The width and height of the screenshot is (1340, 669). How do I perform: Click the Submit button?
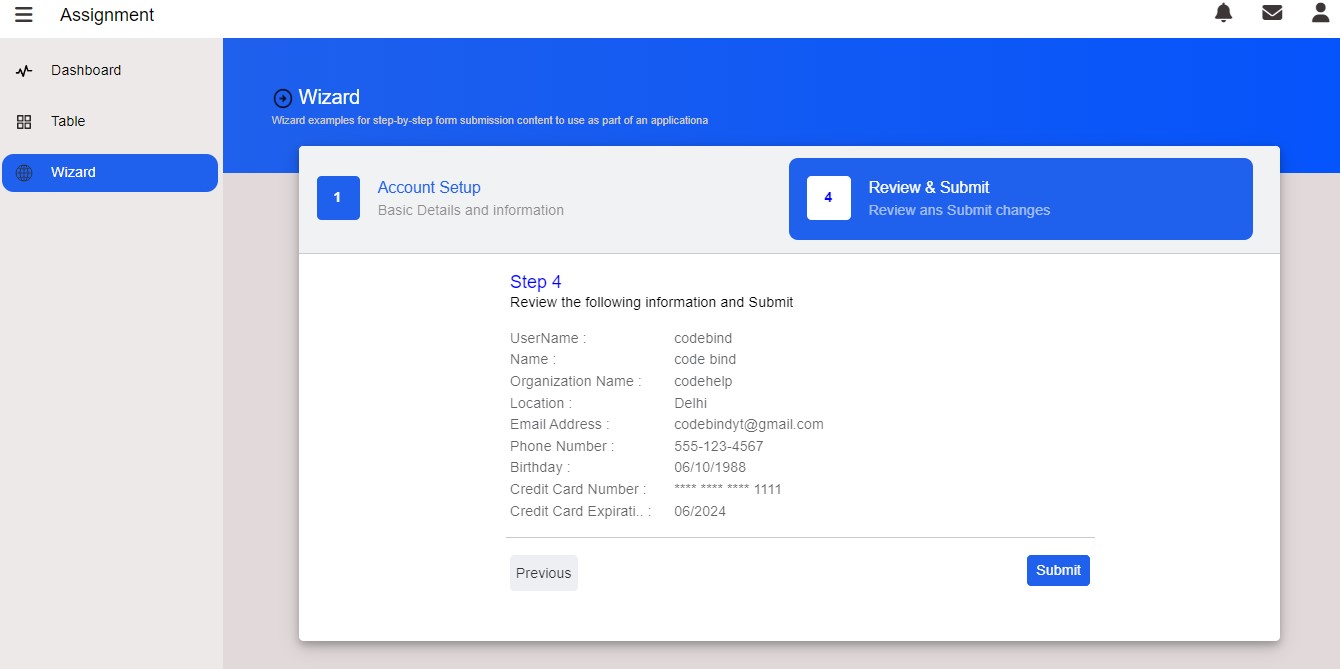[x=1058, y=570]
